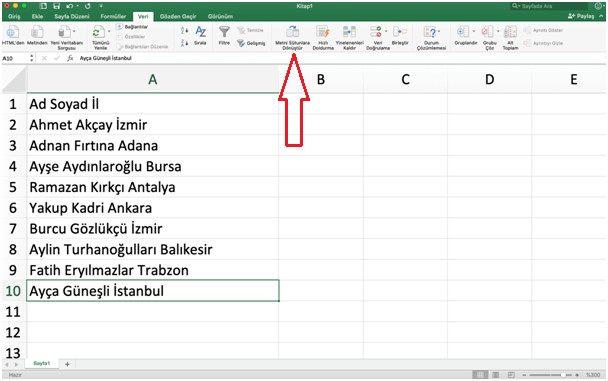This screenshot has width=608, height=381.
Task: Click the save icon in title bar
Action: [x=57, y=6]
